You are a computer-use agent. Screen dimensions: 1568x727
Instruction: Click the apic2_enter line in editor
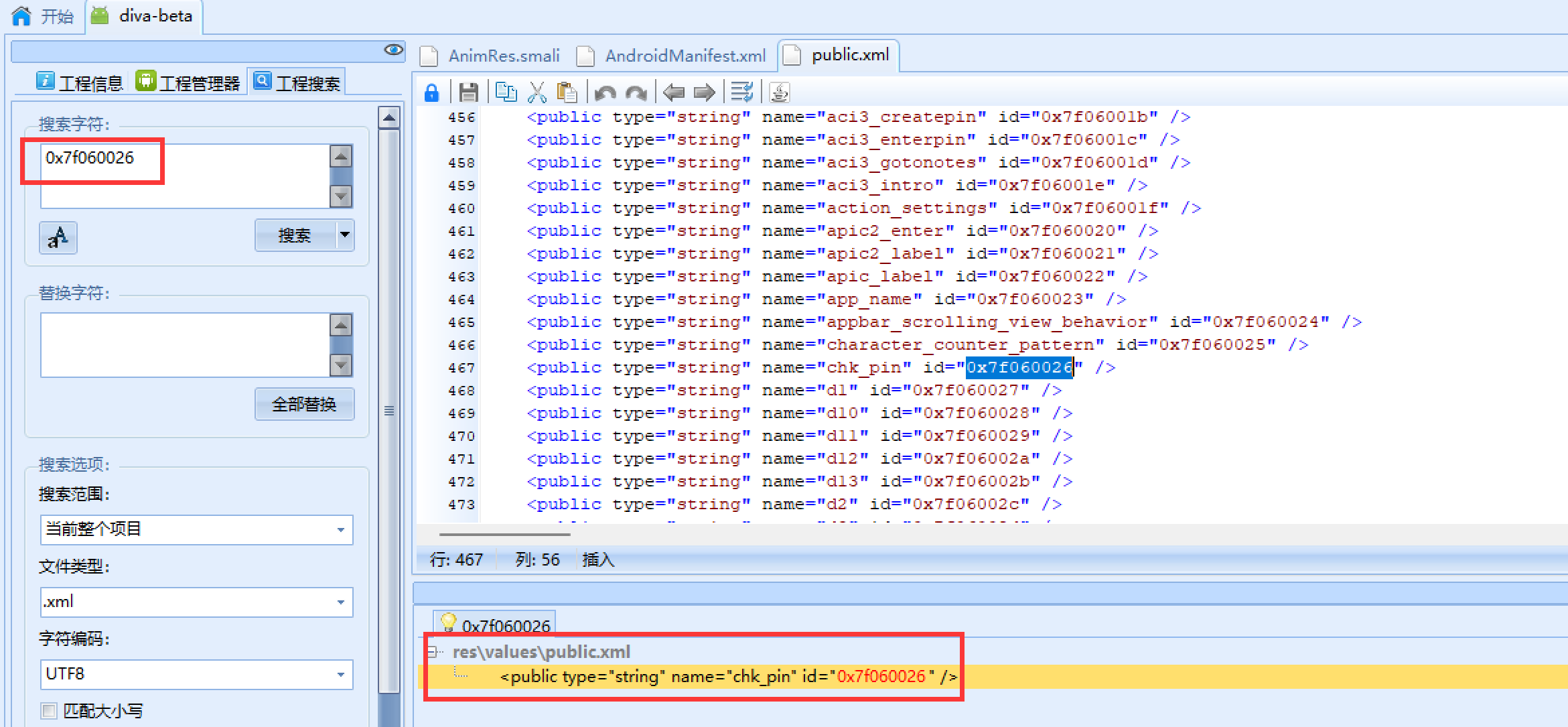(841, 230)
